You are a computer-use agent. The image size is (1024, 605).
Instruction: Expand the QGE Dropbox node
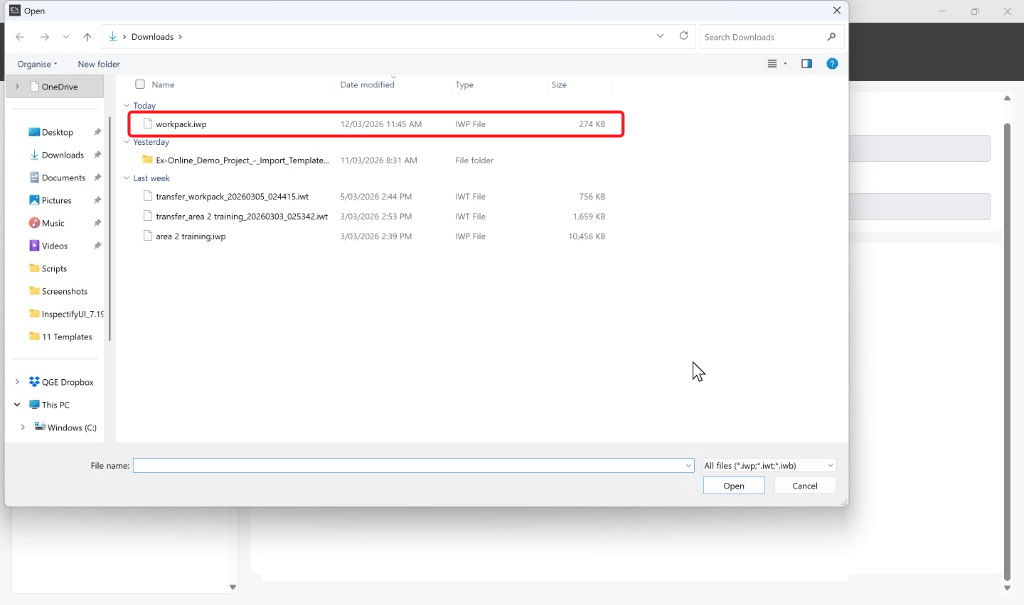point(17,382)
